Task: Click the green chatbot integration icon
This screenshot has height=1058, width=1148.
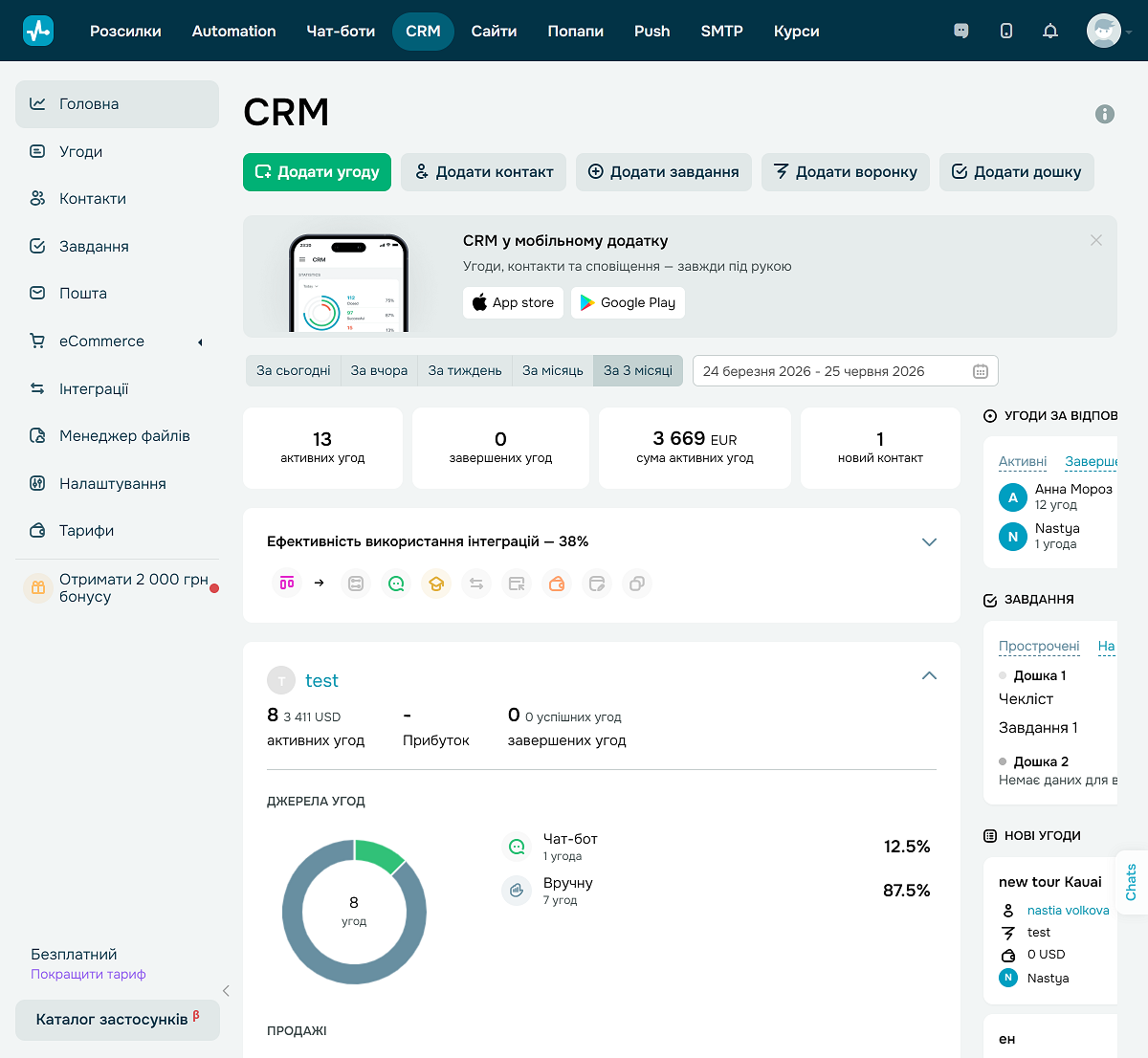Action: pyautogui.click(x=396, y=583)
